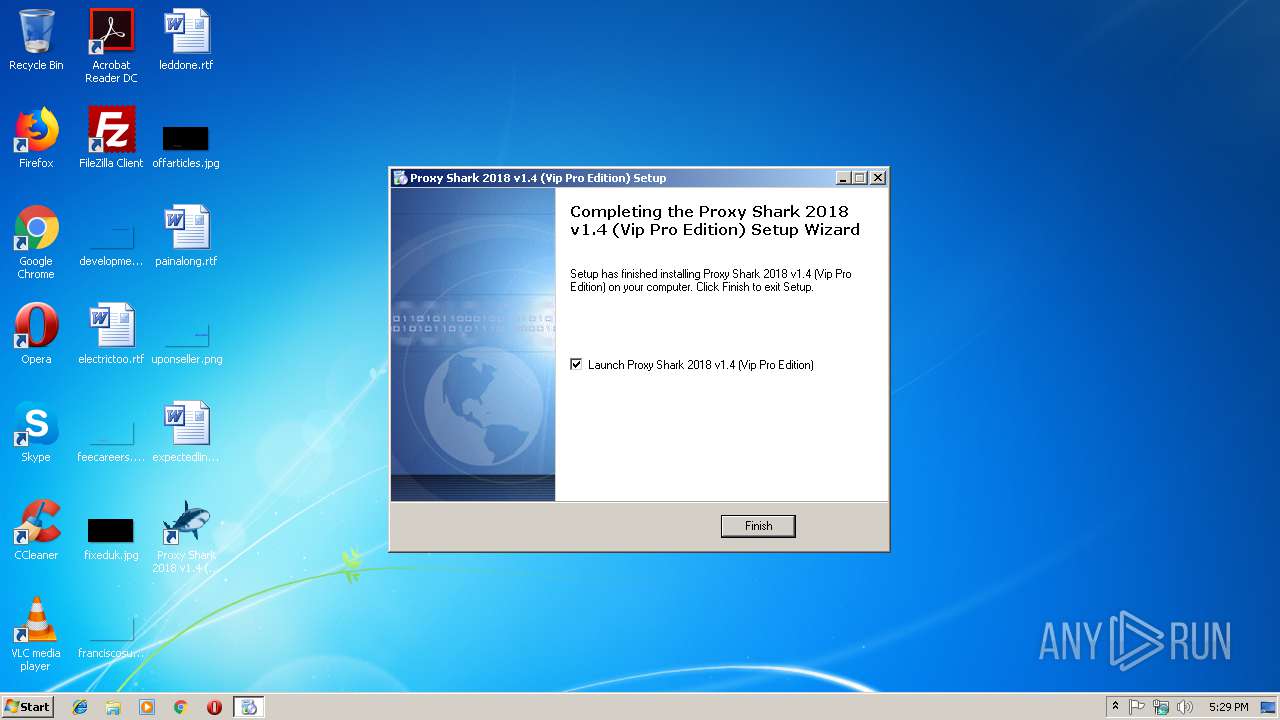
Task: Select franciscosu... desktop file
Action: 111,636
